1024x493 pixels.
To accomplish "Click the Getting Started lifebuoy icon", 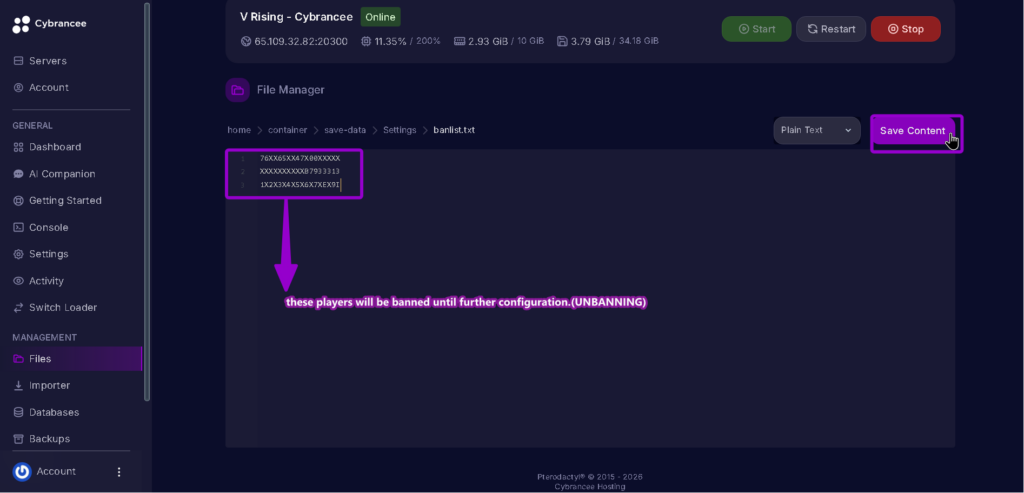I will pyautogui.click(x=18, y=200).
